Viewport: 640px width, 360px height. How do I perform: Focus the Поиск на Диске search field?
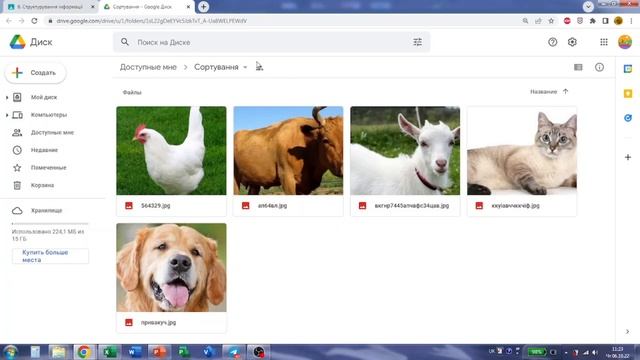(271, 42)
